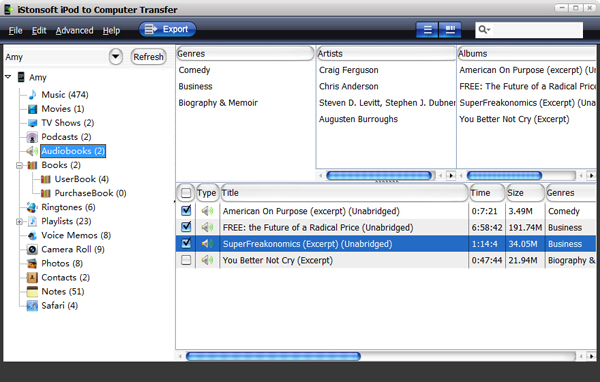This screenshot has height=382, width=600.
Task: Sort by the Time column header
Action: (x=487, y=193)
